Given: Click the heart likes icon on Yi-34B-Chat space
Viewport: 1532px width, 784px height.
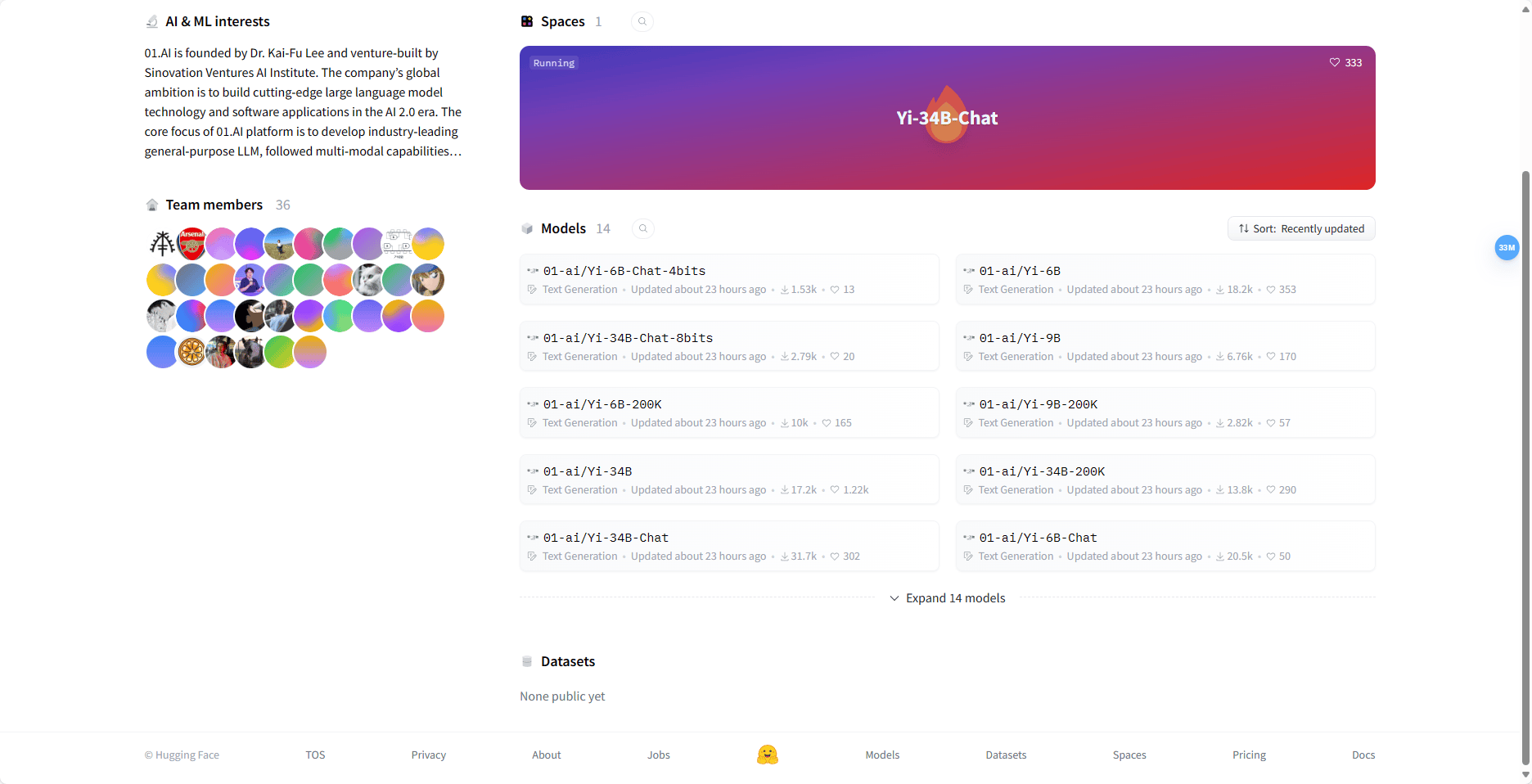Looking at the screenshot, I should point(1334,62).
